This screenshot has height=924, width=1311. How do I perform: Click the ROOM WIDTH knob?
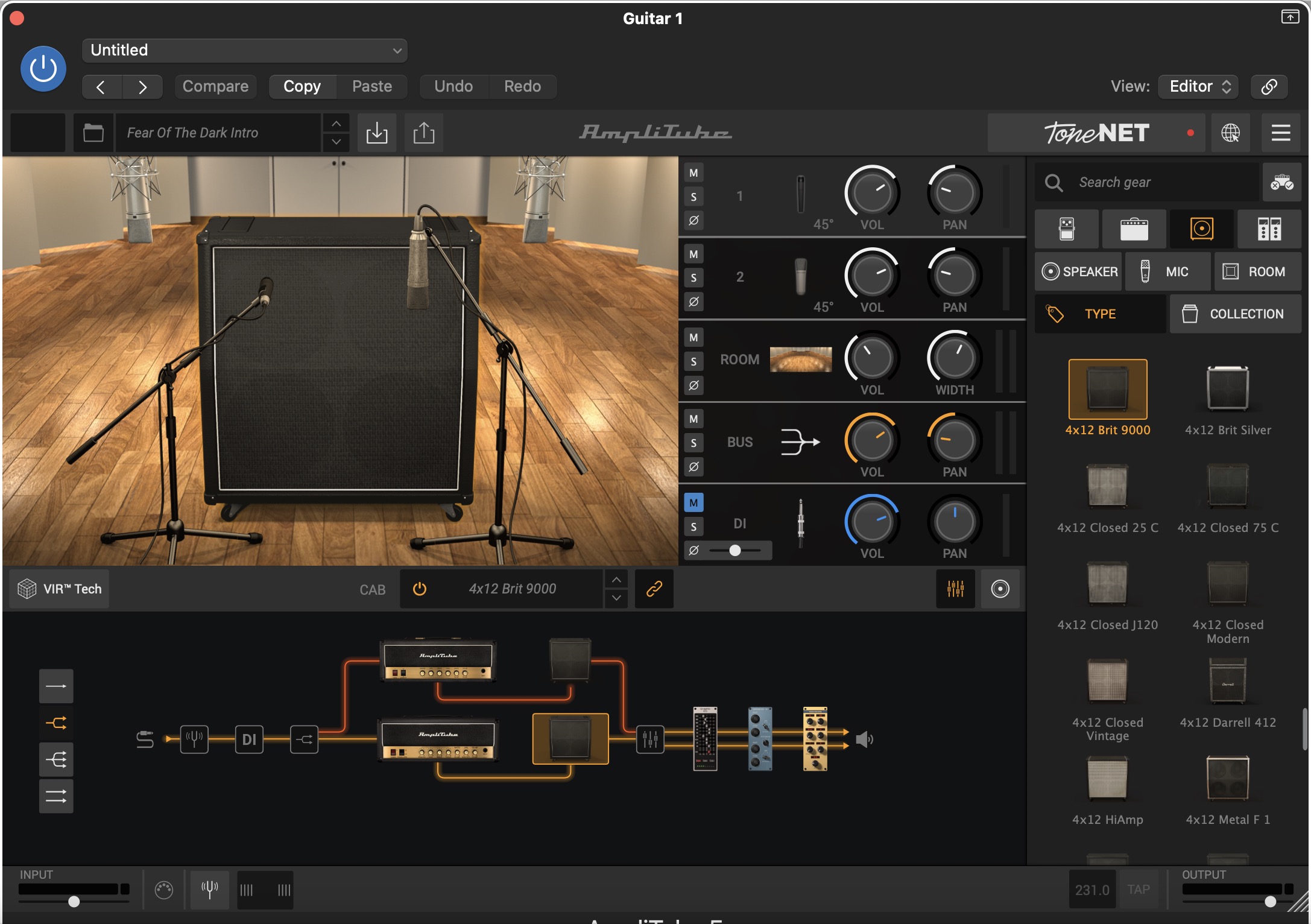[954, 358]
